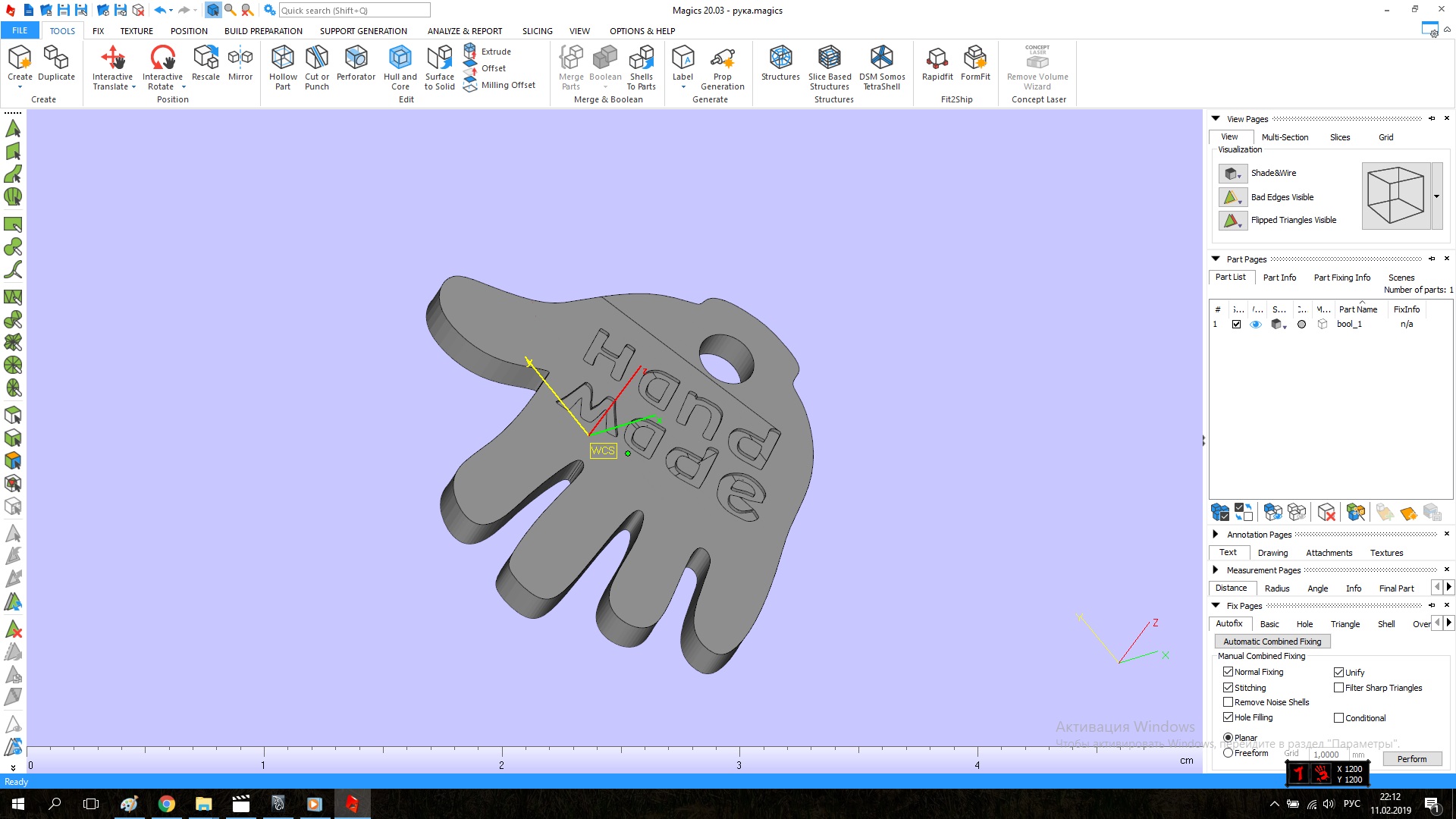Collapse the Part Pages panel

[1216, 259]
